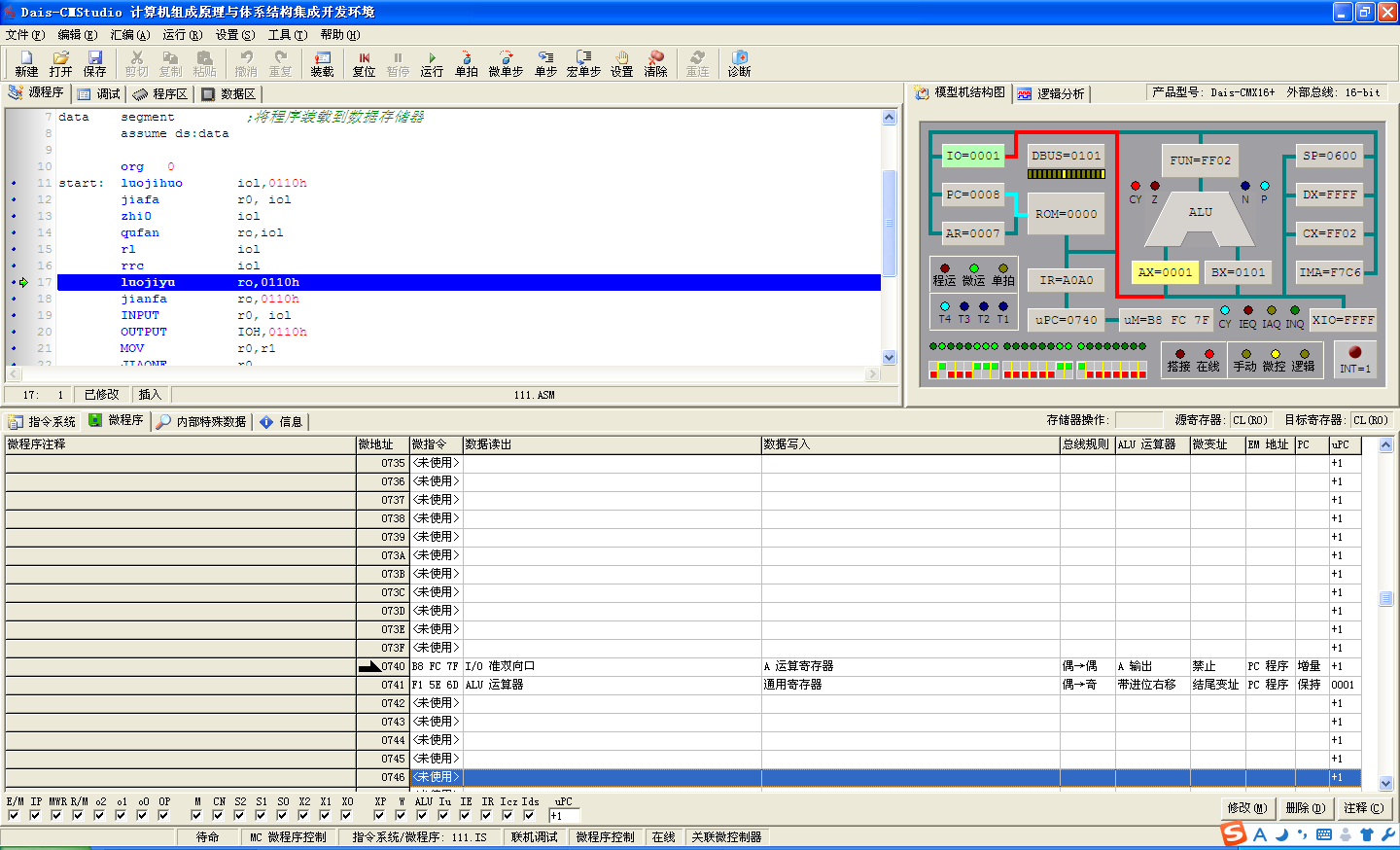Click the DBUS=0101 bus box
The image size is (1400, 850).
tap(1066, 156)
